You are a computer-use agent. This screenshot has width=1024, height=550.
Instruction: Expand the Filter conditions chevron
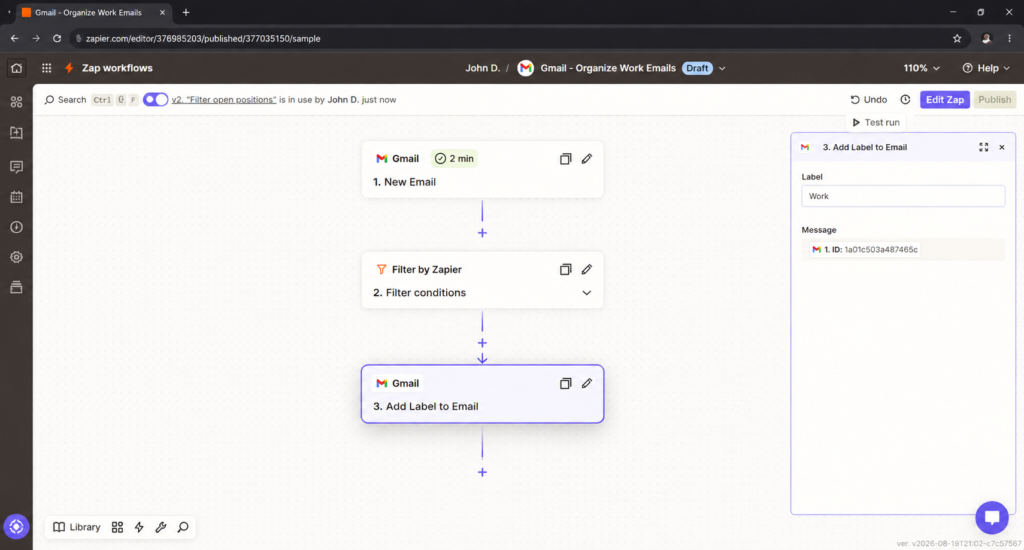click(586, 293)
